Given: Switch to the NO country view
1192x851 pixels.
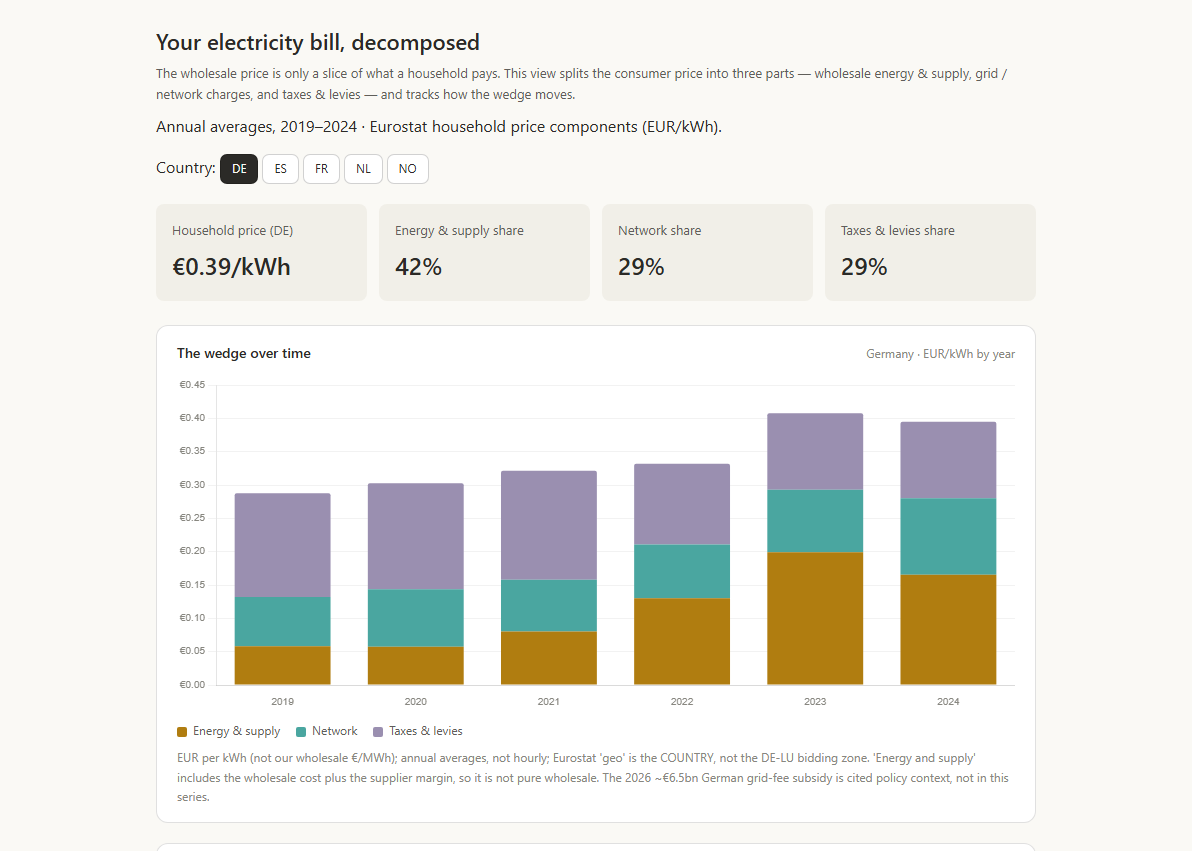Looking at the screenshot, I should coord(407,169).
